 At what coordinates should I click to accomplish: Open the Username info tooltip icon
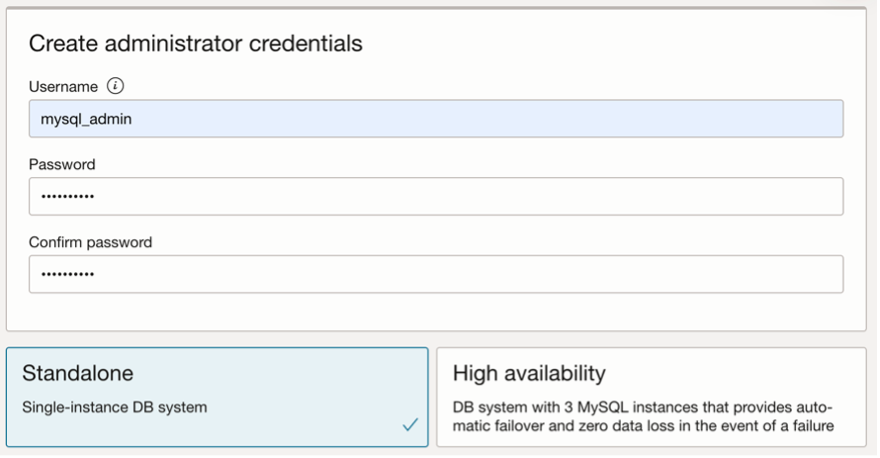[x=115, y=86]
